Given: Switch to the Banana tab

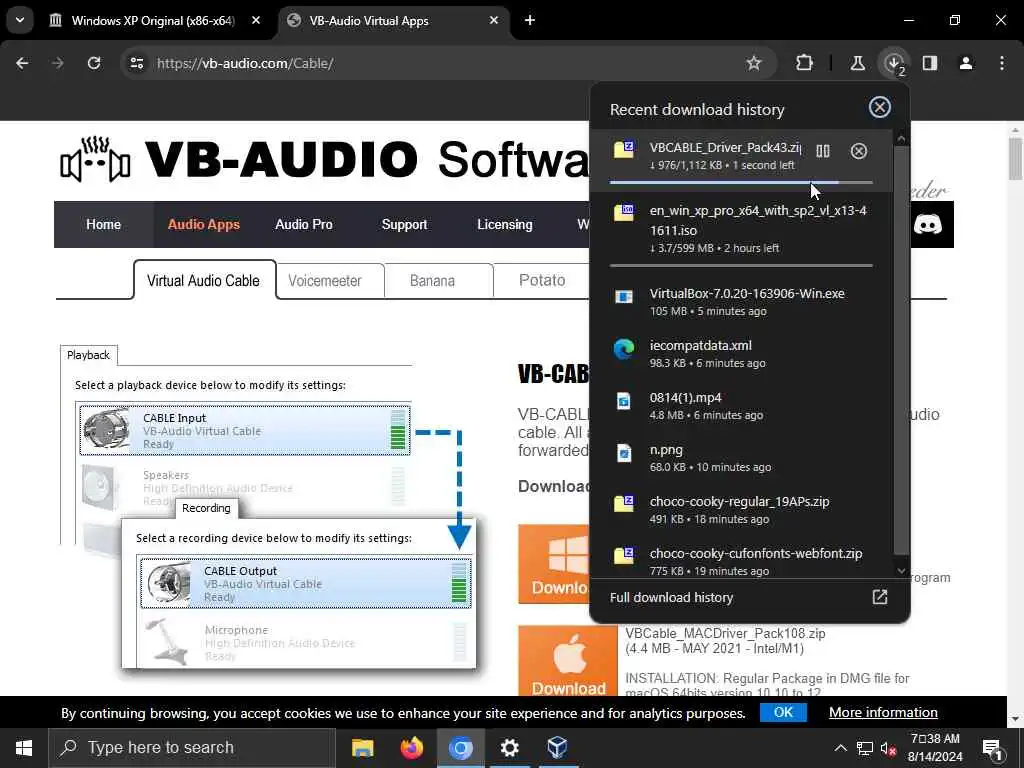Looking at the screenshot, I should pos(432,281).
